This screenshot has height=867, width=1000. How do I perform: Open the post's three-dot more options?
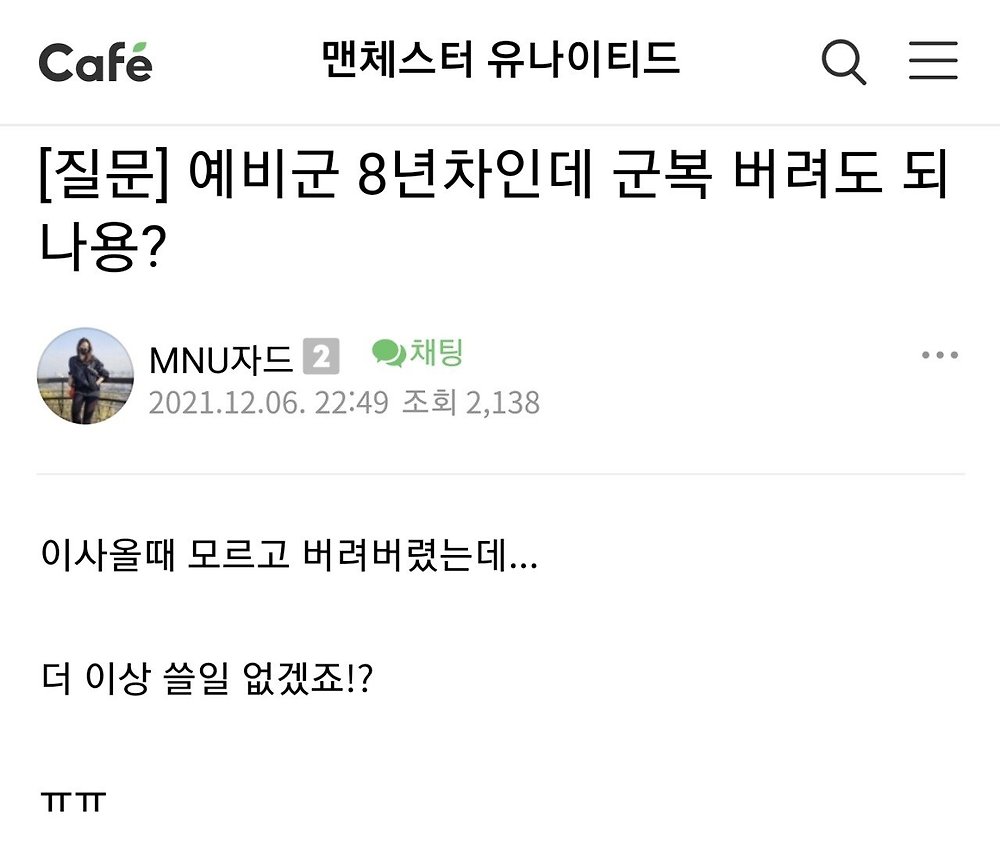939,356
